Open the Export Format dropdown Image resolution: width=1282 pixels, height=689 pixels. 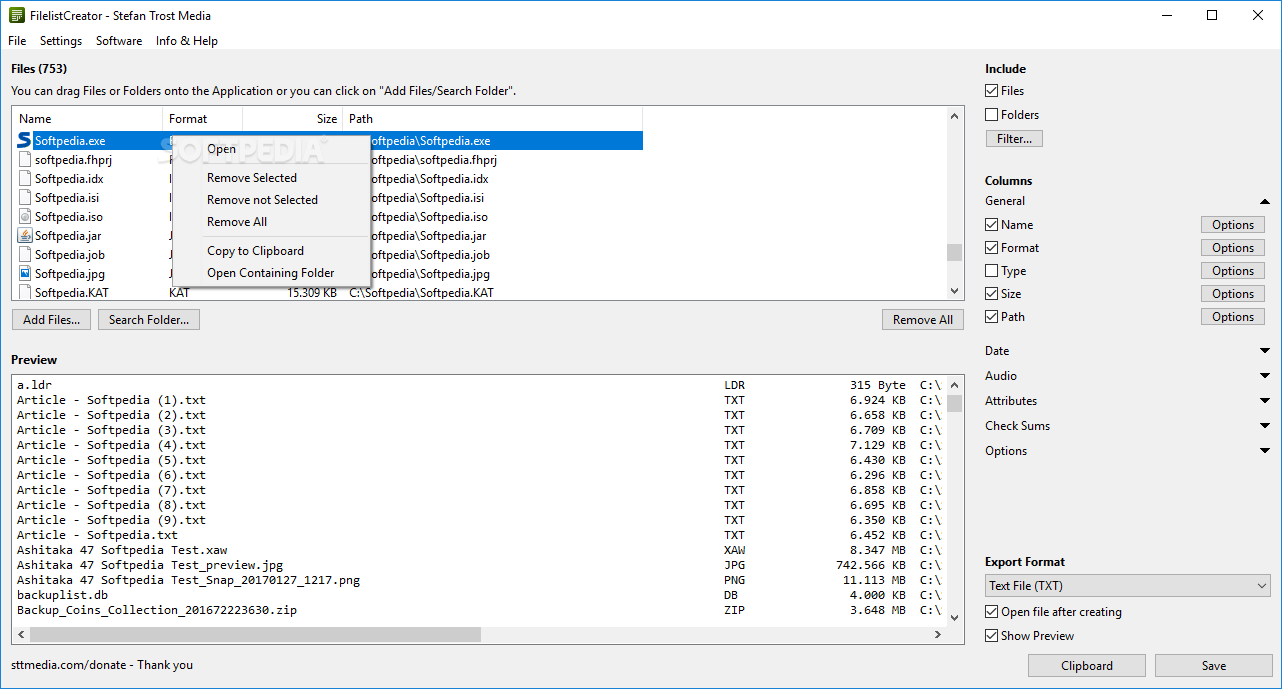(x=1127, y=586)
